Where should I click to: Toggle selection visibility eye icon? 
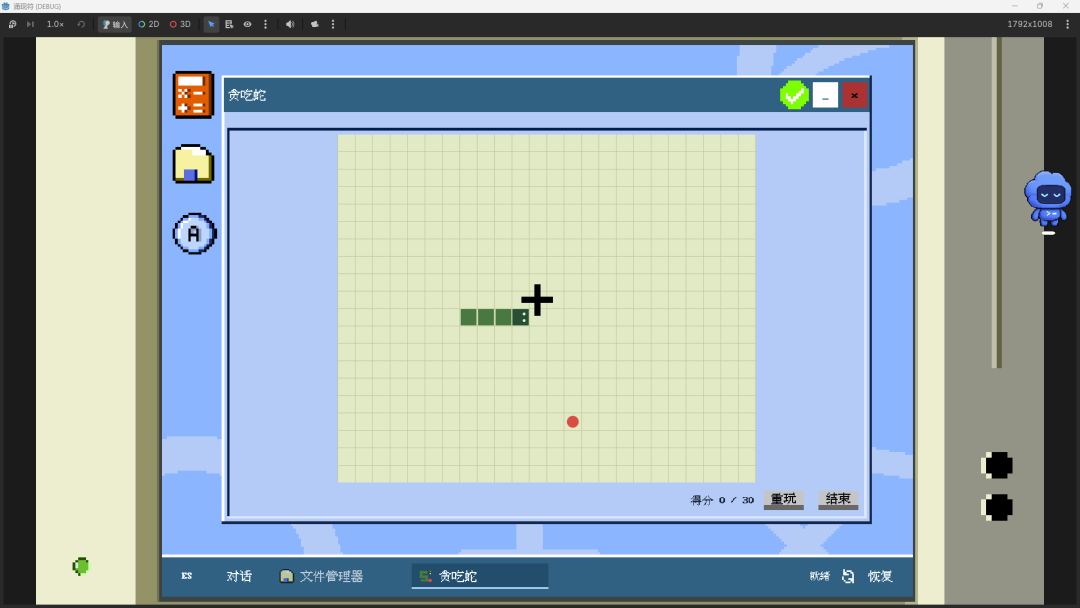247,24
